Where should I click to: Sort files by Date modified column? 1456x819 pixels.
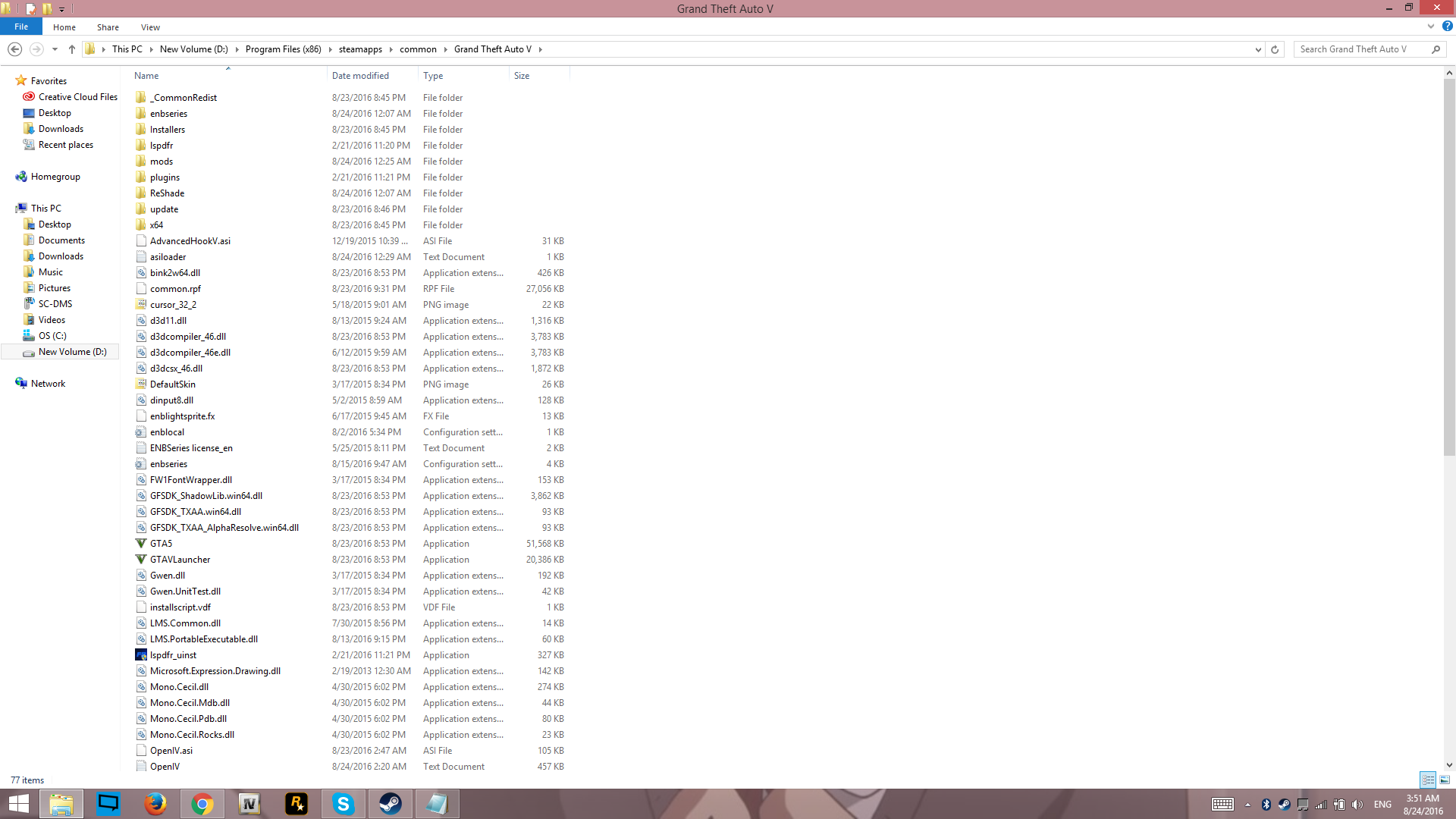coord(360,76)
